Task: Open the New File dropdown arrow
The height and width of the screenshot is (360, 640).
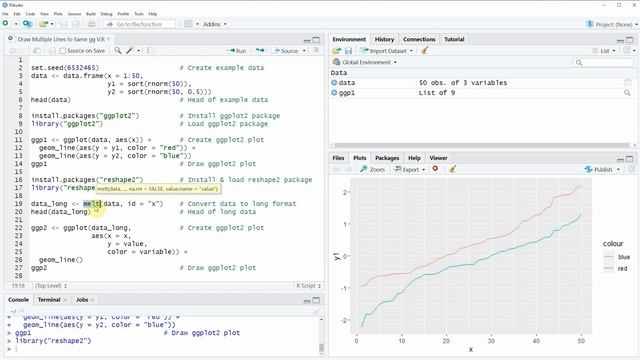Action: [16, 24]
